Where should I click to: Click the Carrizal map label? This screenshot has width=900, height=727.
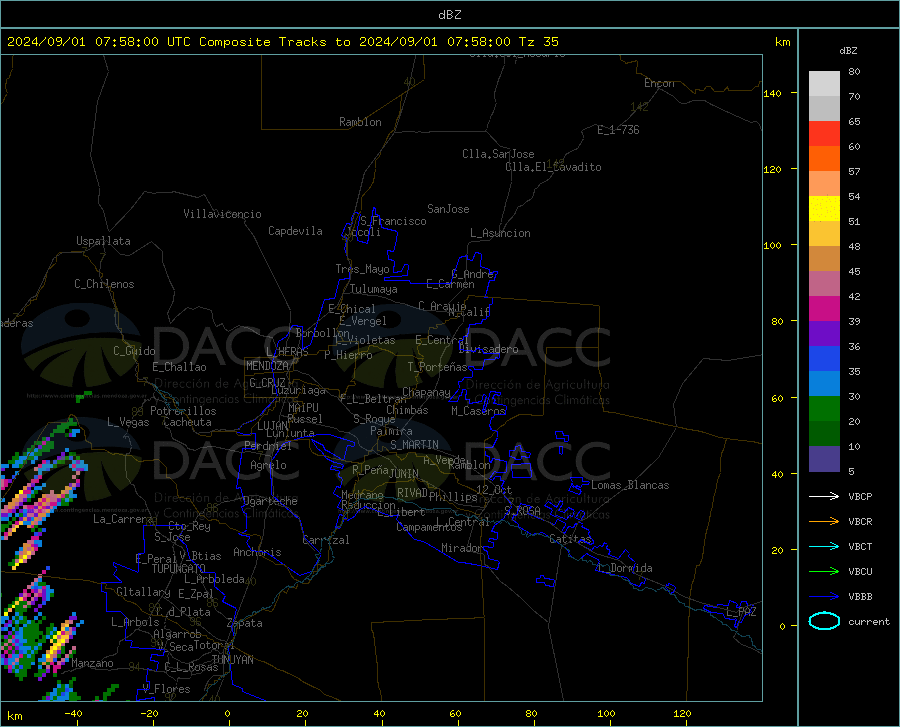(326, 540)
